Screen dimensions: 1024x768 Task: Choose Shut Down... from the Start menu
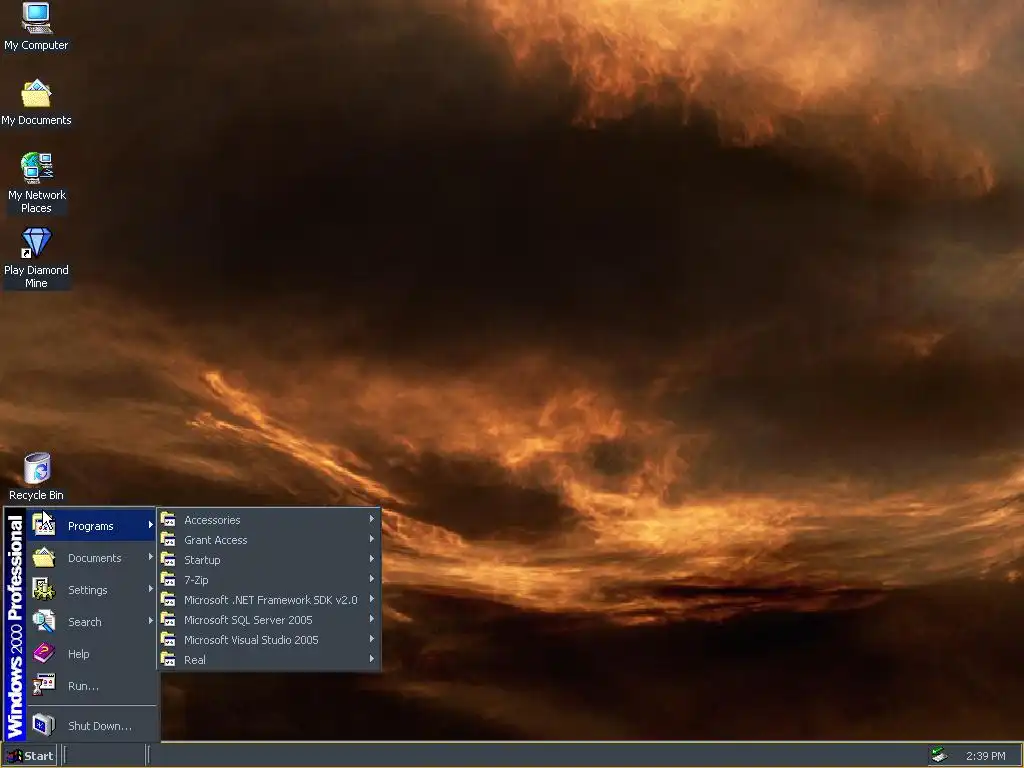click(x=91, y=726)
